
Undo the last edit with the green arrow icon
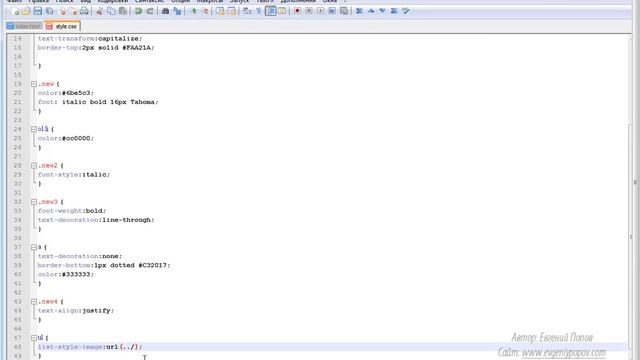pos(138,11)
